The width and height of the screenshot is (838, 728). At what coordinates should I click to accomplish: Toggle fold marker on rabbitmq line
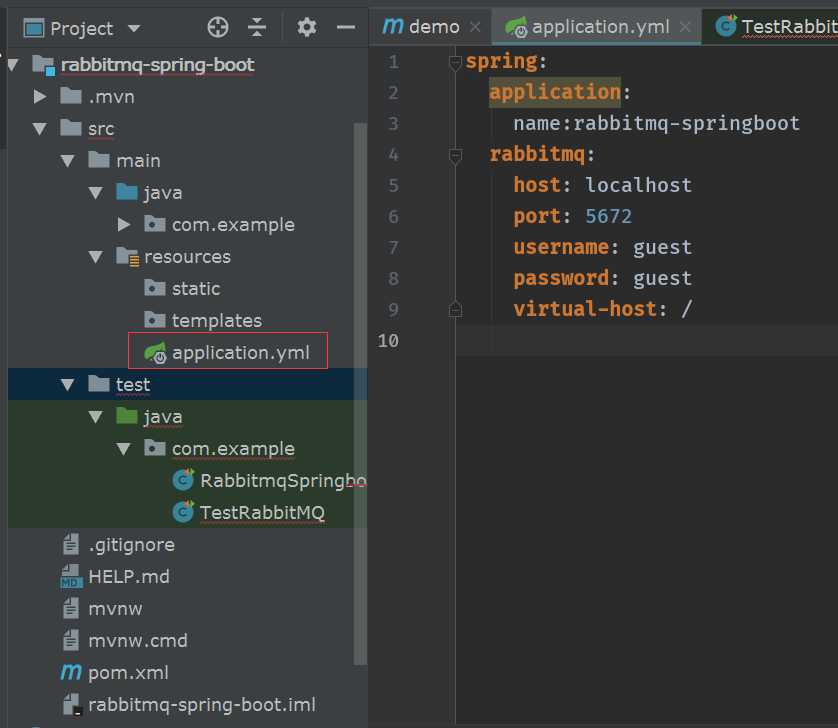click(x=455, y=156)
